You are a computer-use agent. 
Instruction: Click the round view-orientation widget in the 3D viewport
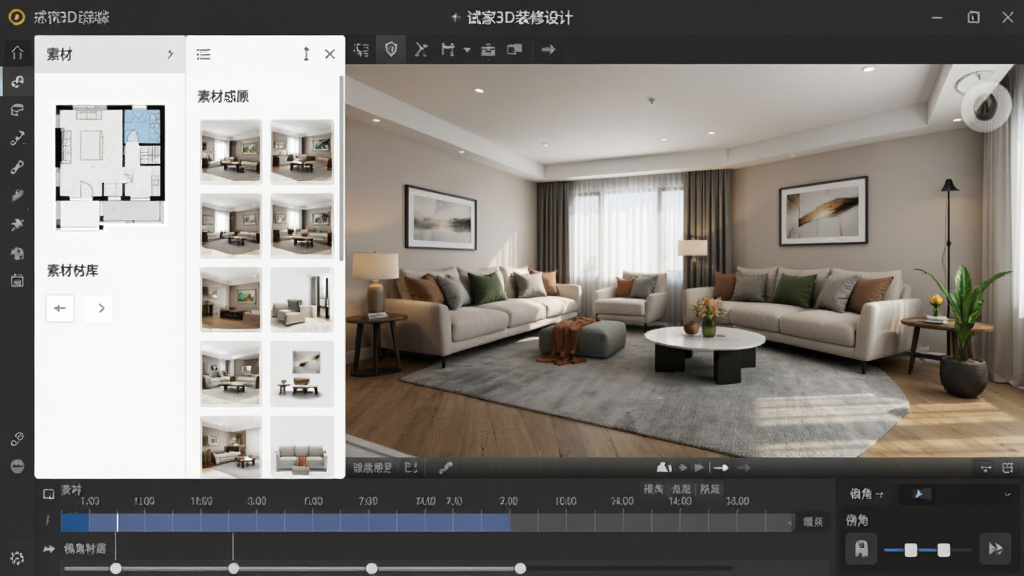pyautogui.click(x=985, y=105)
